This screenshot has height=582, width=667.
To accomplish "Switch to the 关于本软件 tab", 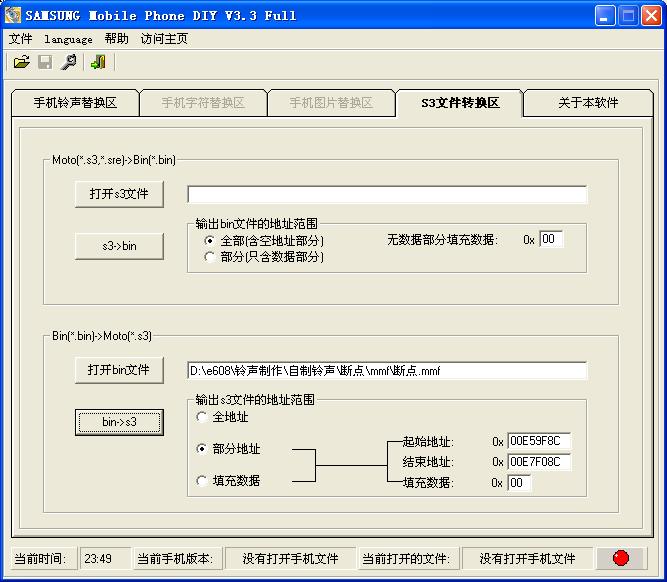I will 588,103.
